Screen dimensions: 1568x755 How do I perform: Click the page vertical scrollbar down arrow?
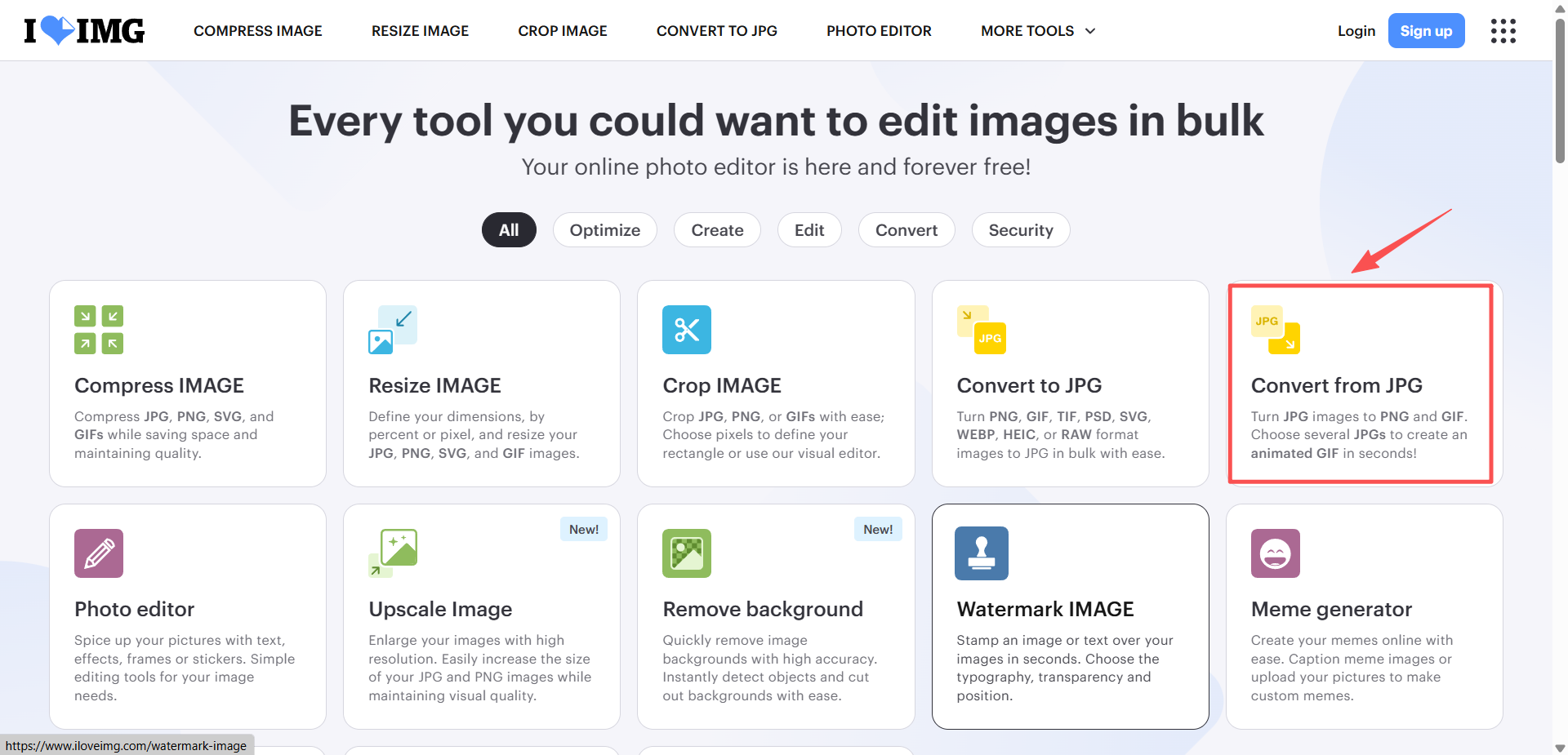(x=1560, y=748)
